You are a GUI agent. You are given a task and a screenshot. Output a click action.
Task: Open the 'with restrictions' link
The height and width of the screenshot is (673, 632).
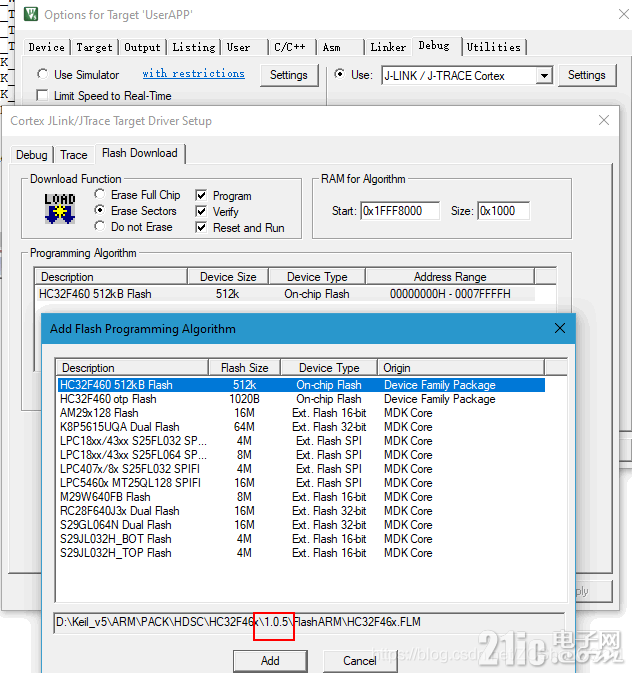194,73
